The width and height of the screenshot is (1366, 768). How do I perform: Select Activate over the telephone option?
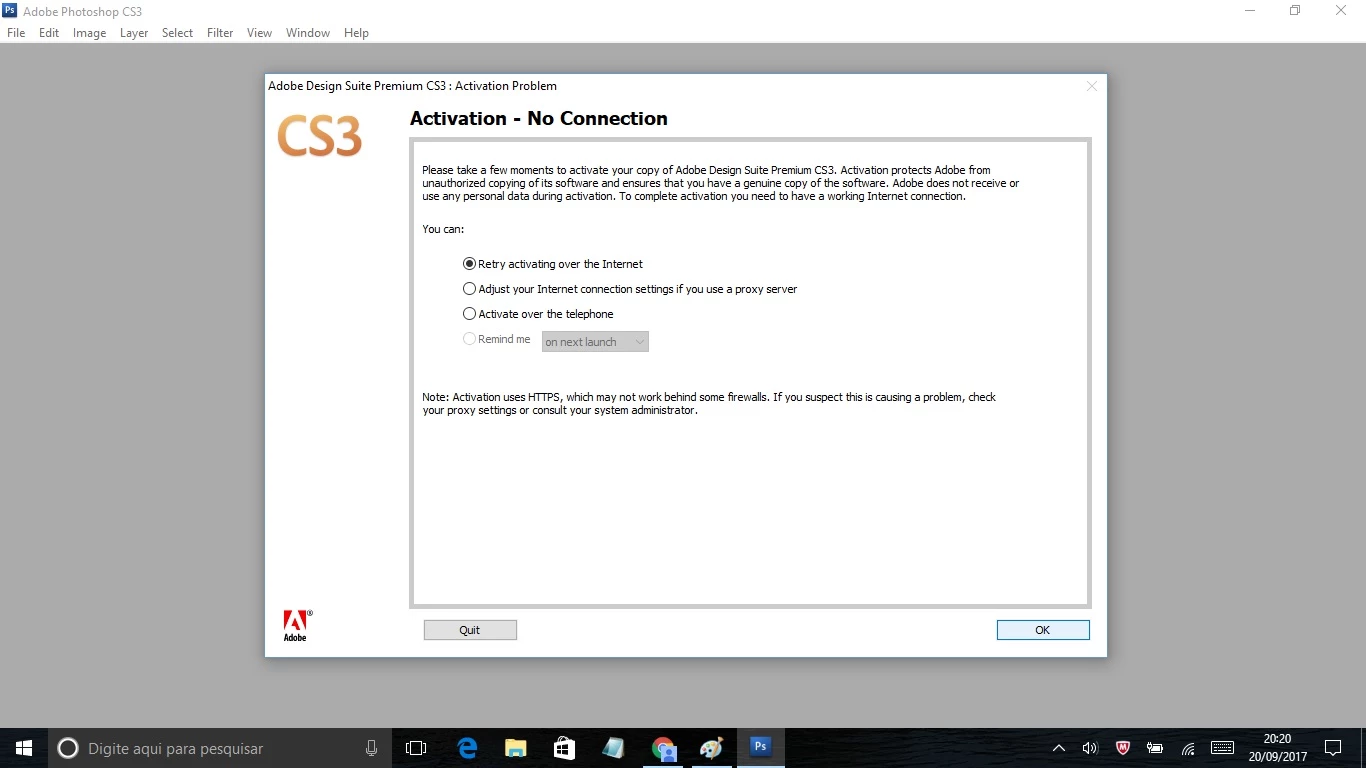coord(538,314)
